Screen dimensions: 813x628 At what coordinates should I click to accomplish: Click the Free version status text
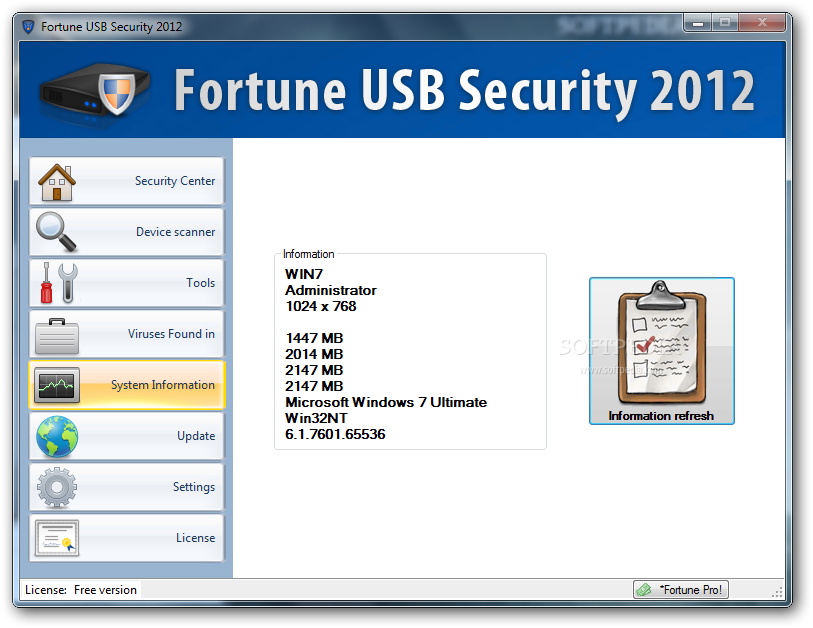[x=105, y=590]
